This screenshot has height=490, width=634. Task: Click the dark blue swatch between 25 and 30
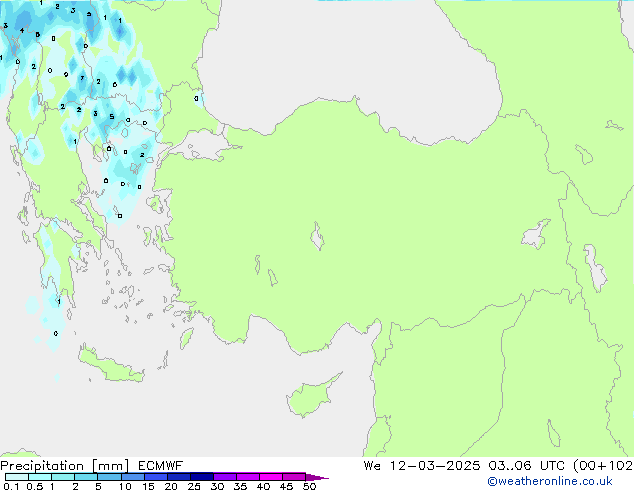204,477
